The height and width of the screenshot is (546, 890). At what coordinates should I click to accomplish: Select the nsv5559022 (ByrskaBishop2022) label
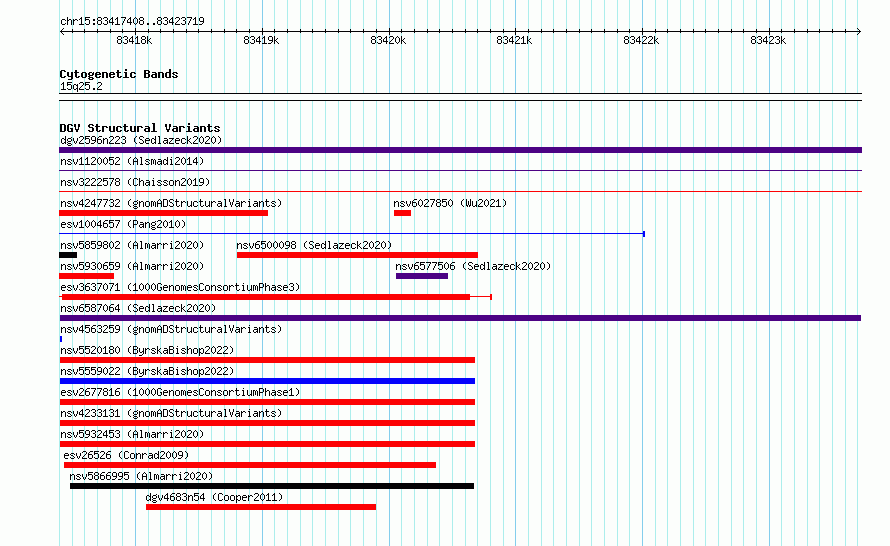147,371
